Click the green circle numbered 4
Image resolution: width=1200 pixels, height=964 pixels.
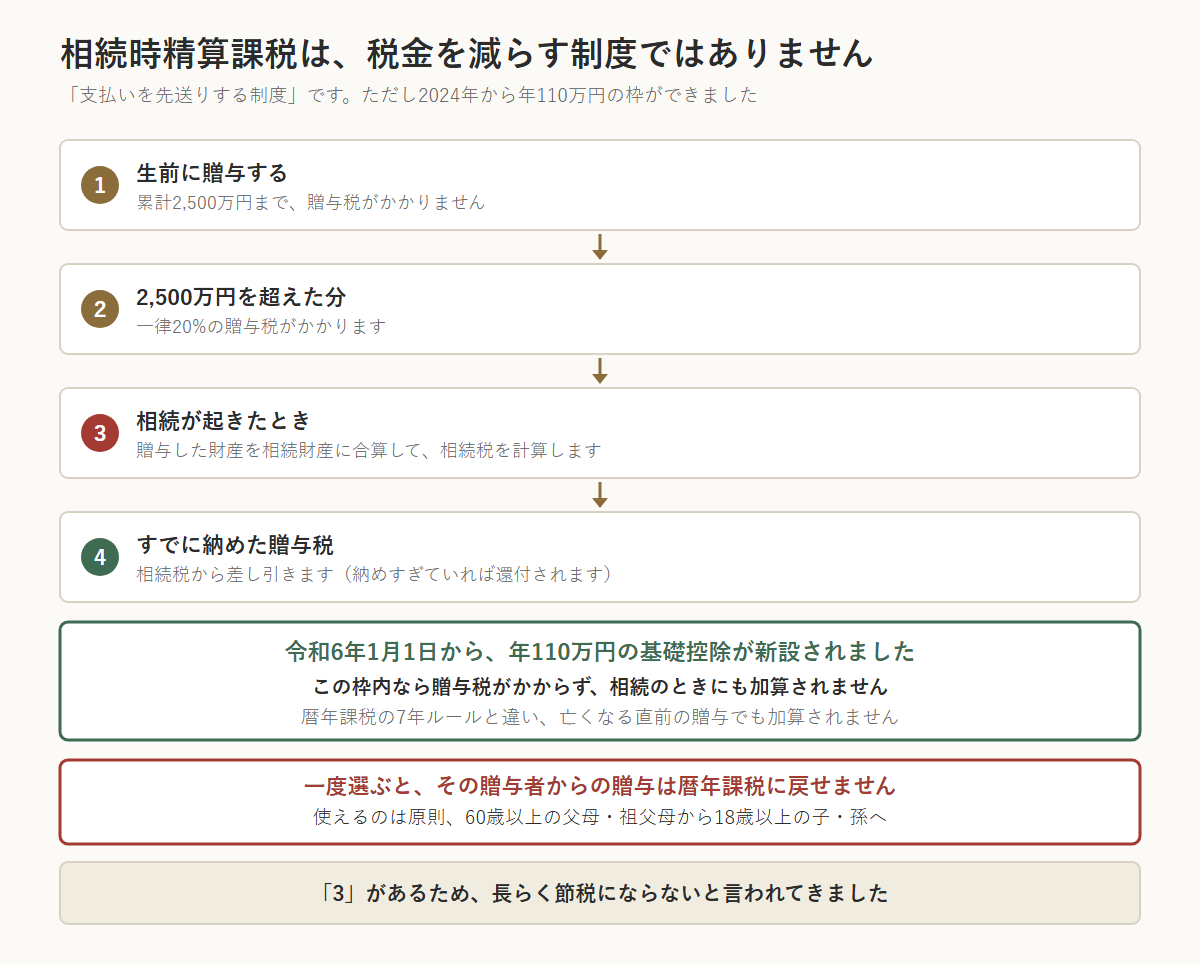click(100, 557)
